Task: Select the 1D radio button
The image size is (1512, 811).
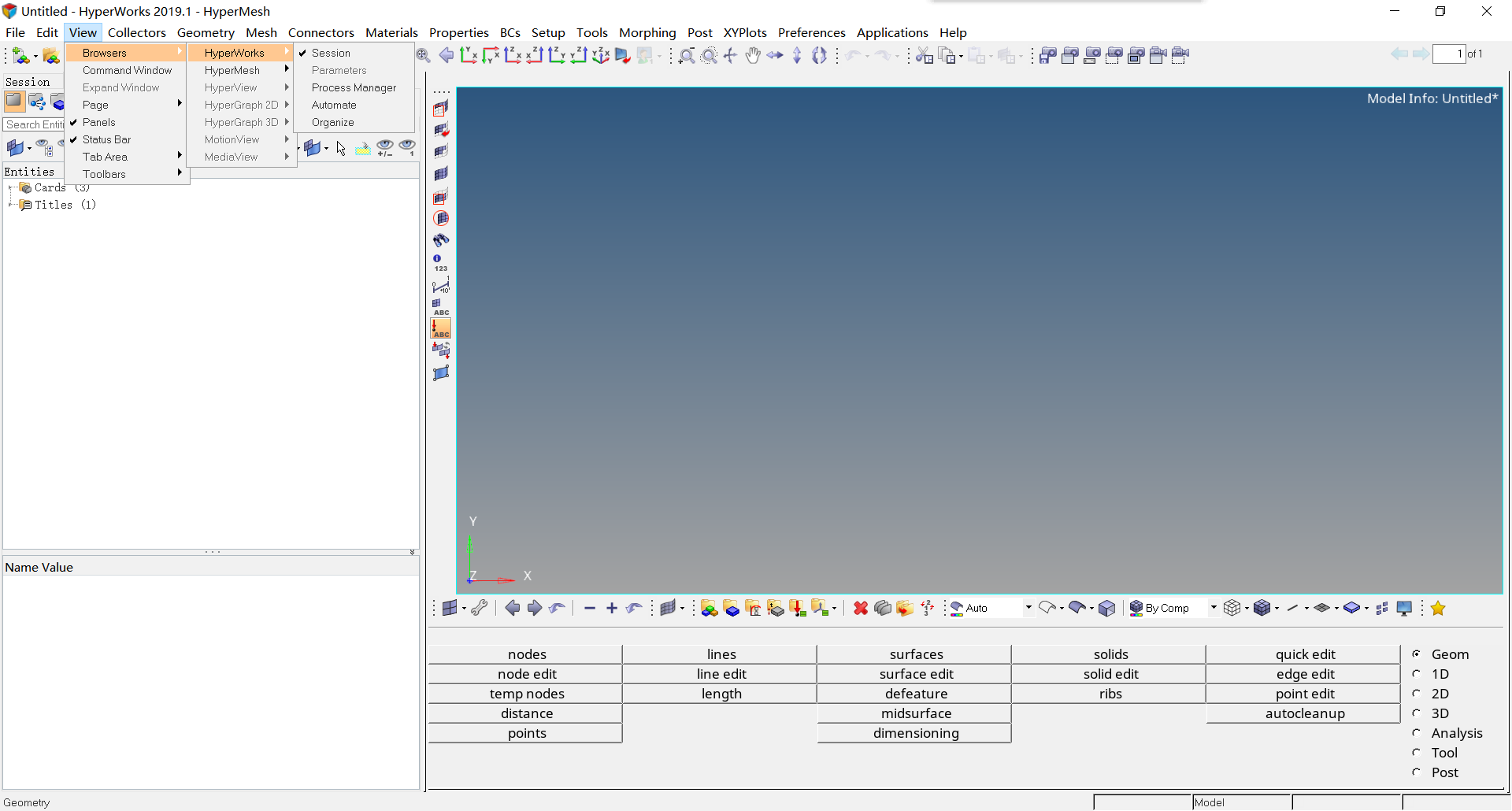Action: 1417,674
